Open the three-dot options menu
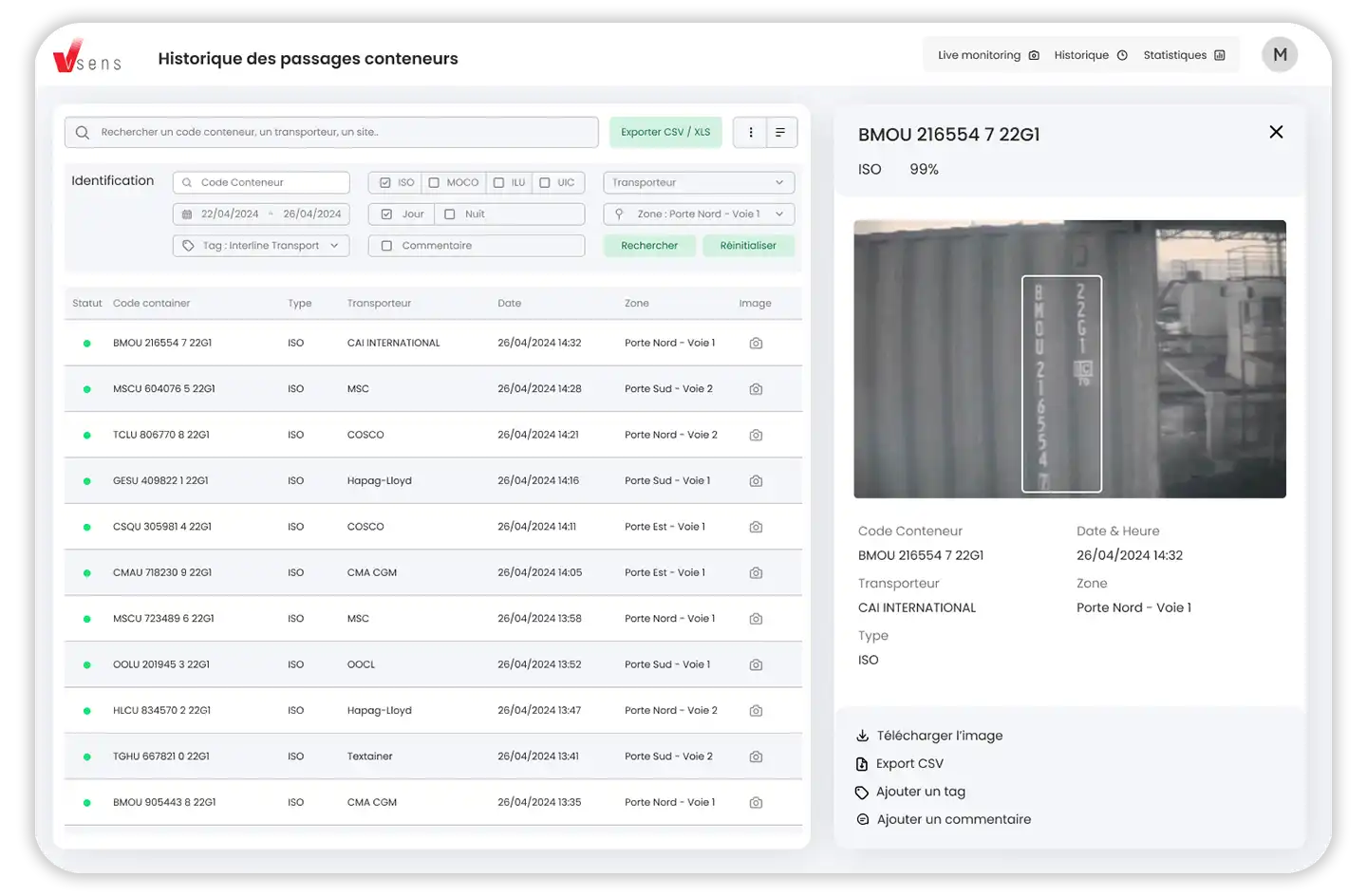This screenshot has width=1367, height=896. click(x=751, y=133)
